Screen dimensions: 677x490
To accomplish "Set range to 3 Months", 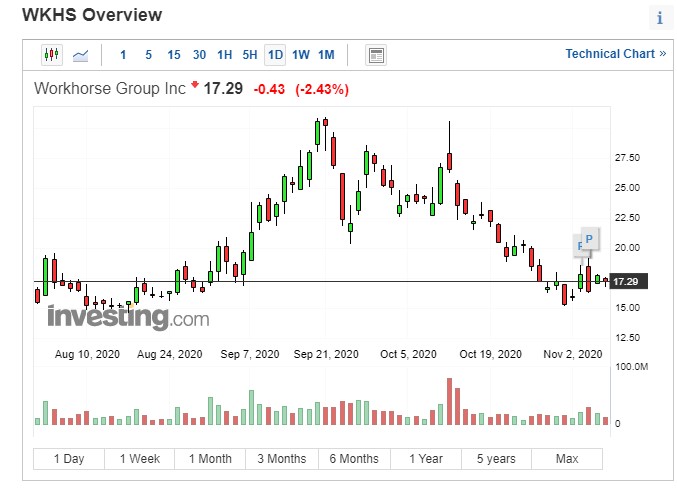I will pos(282,459).
